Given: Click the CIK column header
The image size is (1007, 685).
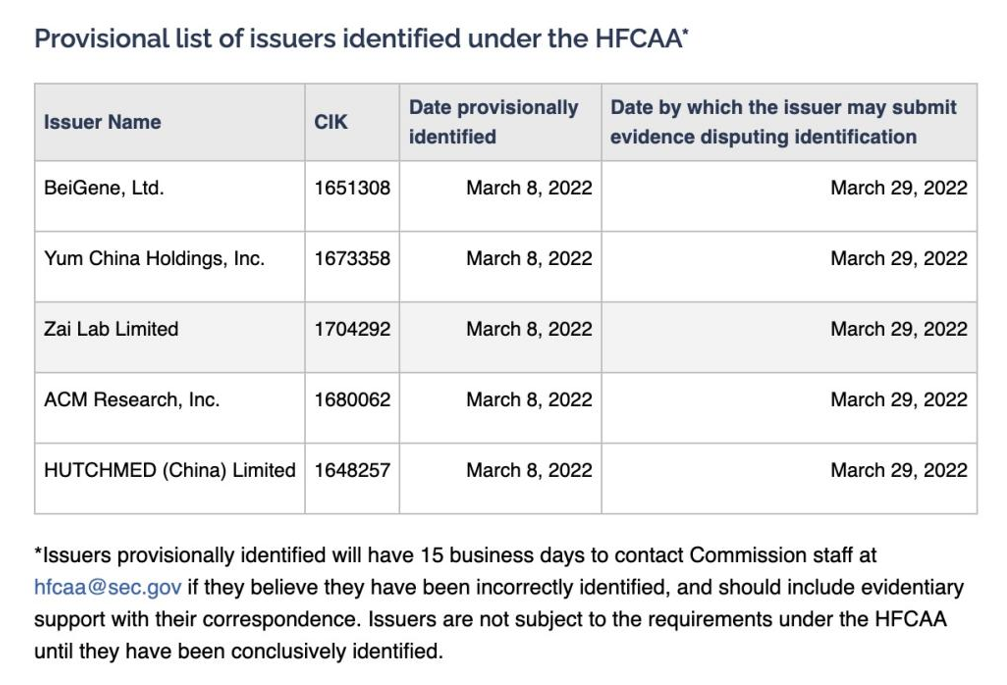Looking at the screenshot, I should [331, 122].
